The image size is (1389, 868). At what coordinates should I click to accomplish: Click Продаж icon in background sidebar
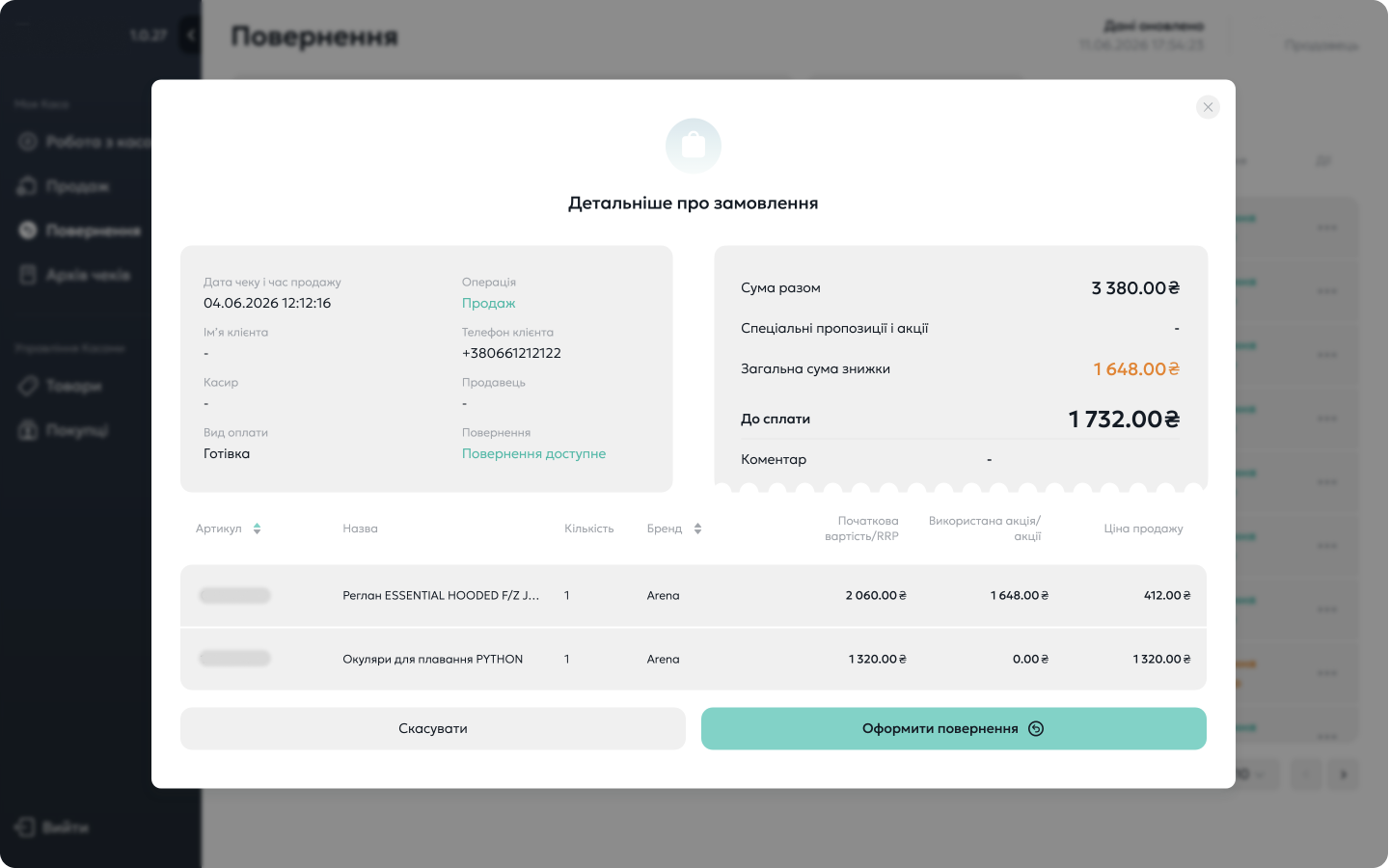coord(29,186)
